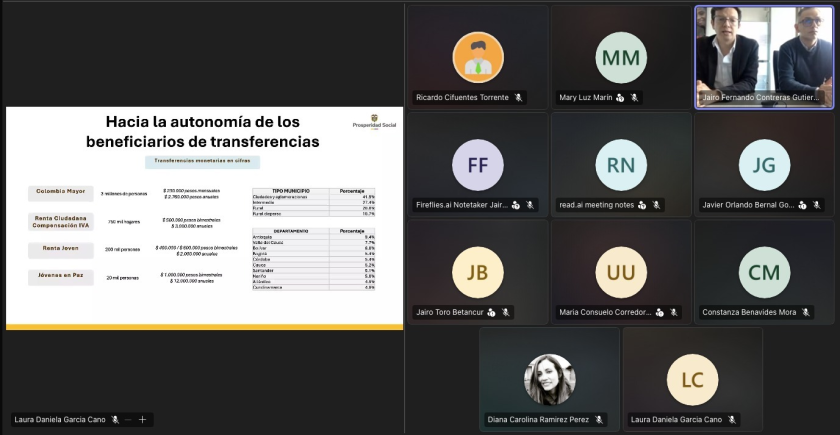Click presenter name Laura Daniela Garcia Cano at bottom-left
Screen dimensions: 840x435
(60, 419)
